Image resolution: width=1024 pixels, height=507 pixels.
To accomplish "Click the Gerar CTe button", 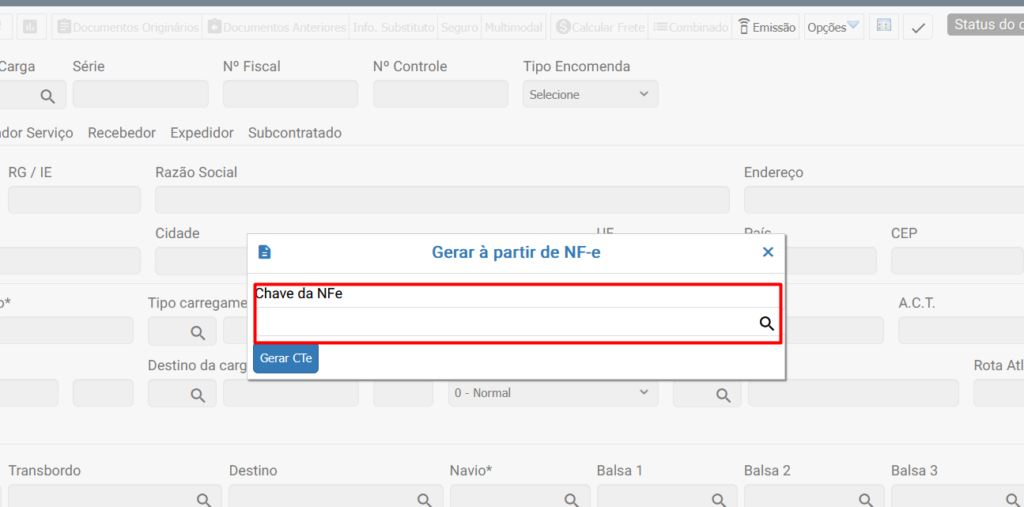I will pyautogui.click(x=286, y=358).
